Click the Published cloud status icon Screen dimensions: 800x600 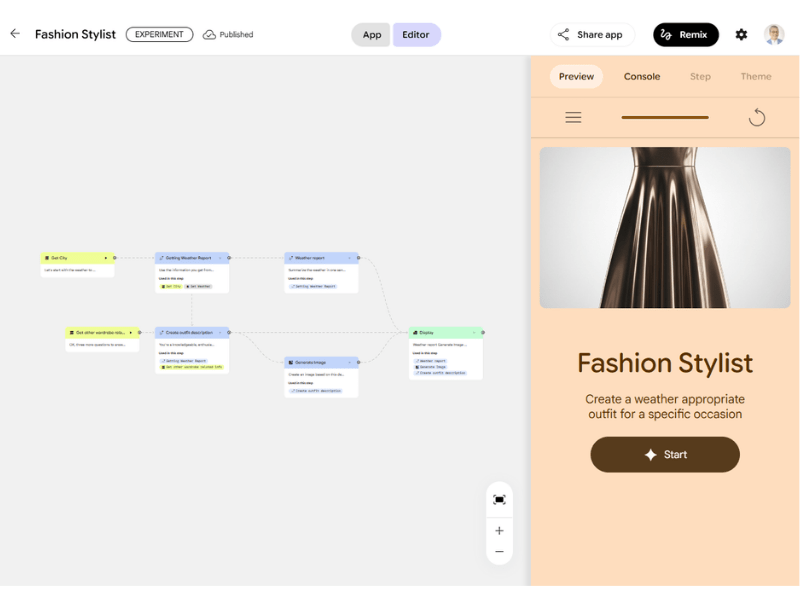click(x=209, y=35)
